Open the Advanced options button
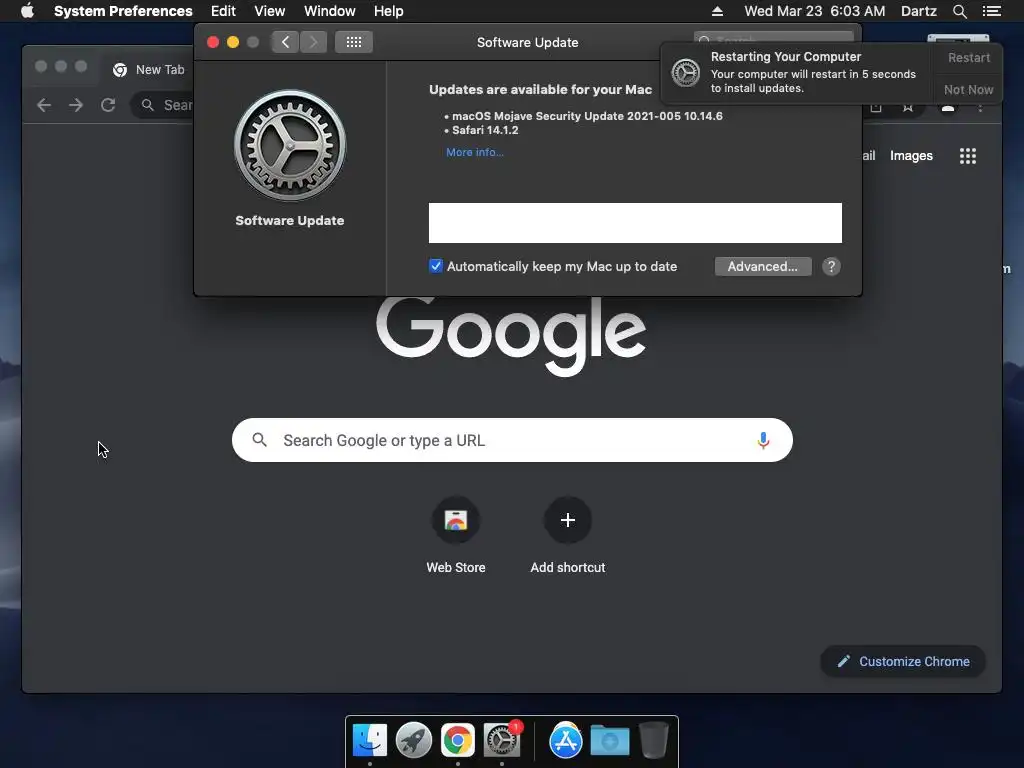 763,266
